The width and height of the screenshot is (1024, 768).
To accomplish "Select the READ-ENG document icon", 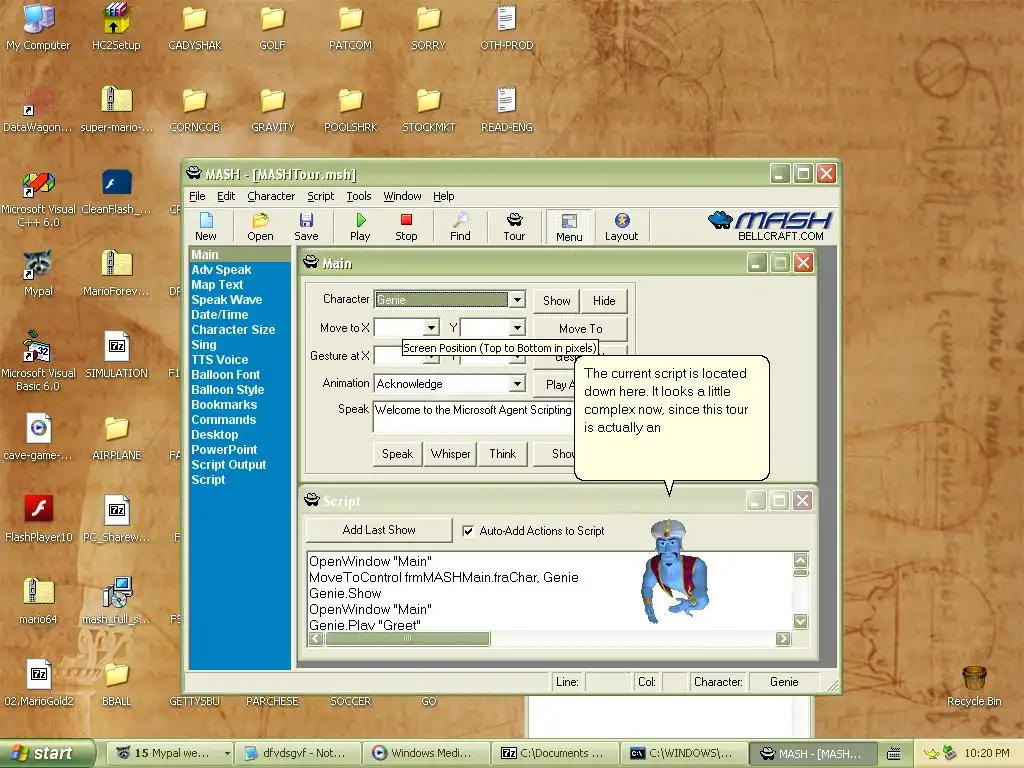I will 507,110.
